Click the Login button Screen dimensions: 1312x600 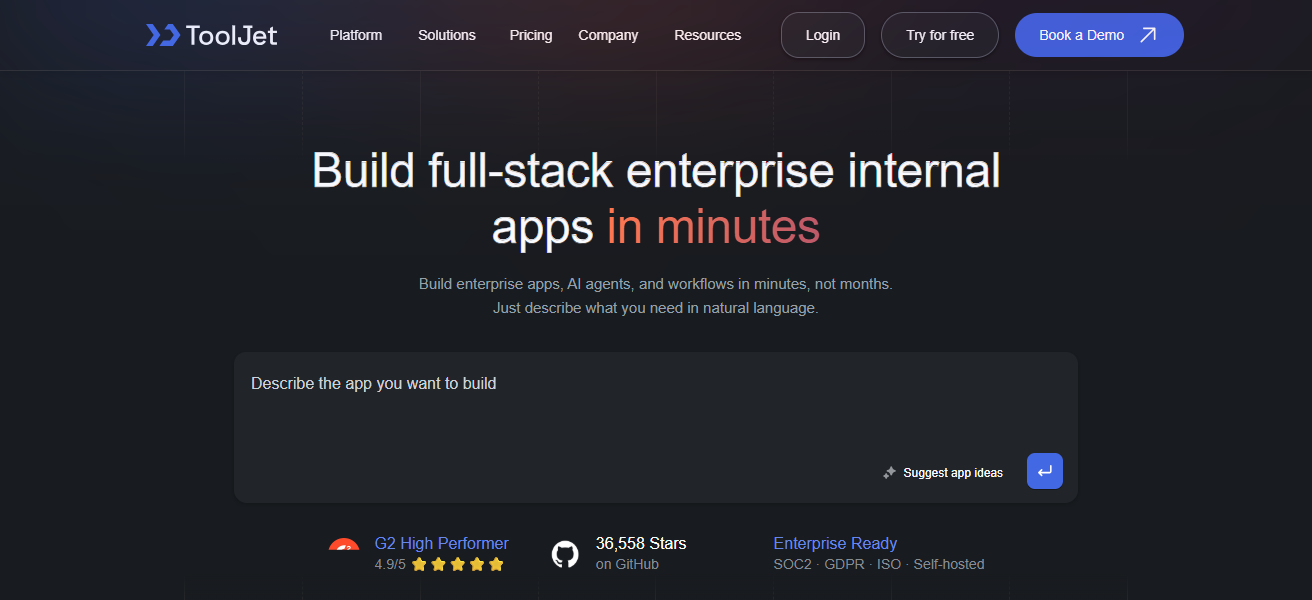(822, 35)
